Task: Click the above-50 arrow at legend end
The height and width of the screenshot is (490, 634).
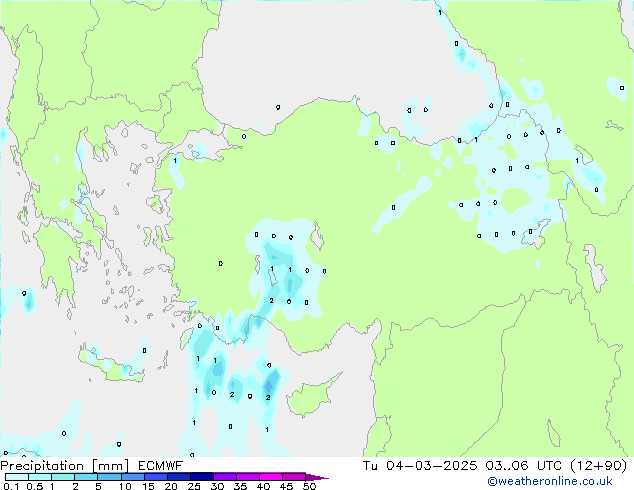Action: [317, 477]
